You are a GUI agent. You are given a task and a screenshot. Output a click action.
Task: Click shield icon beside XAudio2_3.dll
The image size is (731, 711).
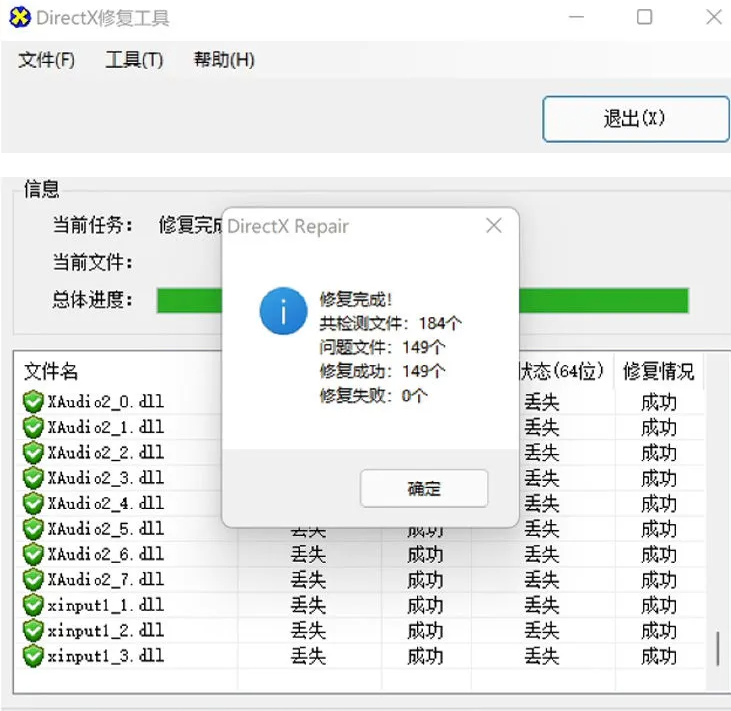tap(33, 478)
